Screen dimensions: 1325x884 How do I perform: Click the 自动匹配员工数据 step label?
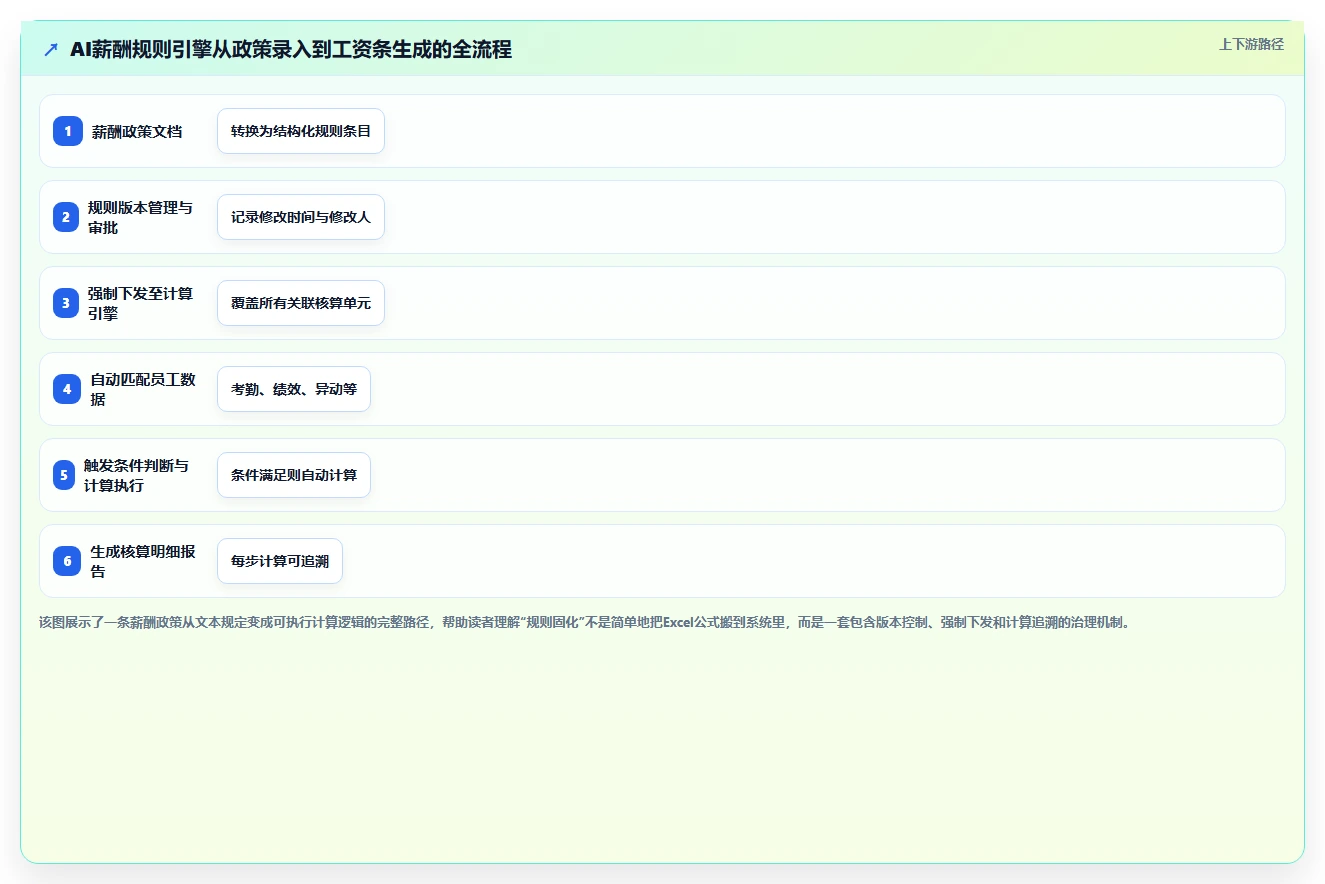(x=143, y=389)
